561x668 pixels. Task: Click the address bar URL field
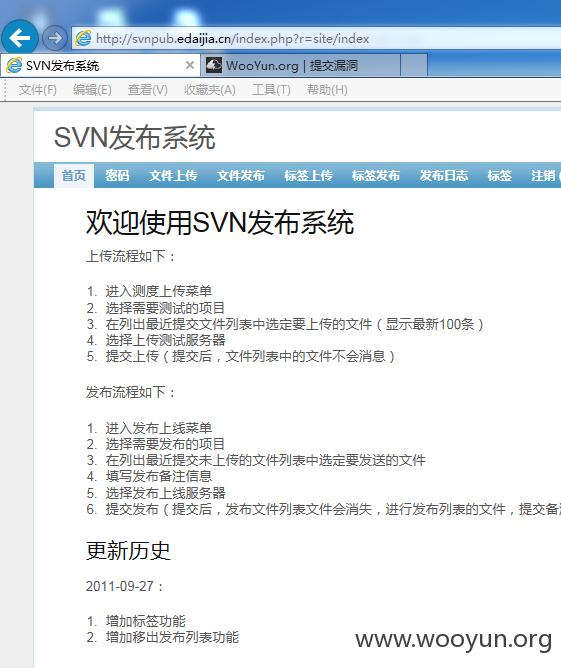coord(316,39)
